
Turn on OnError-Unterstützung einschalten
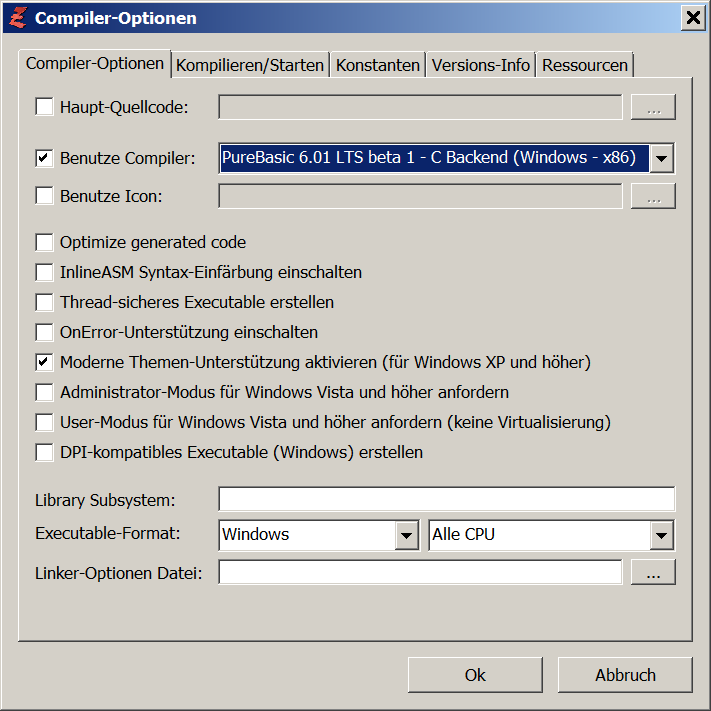(x=44, y=332)
